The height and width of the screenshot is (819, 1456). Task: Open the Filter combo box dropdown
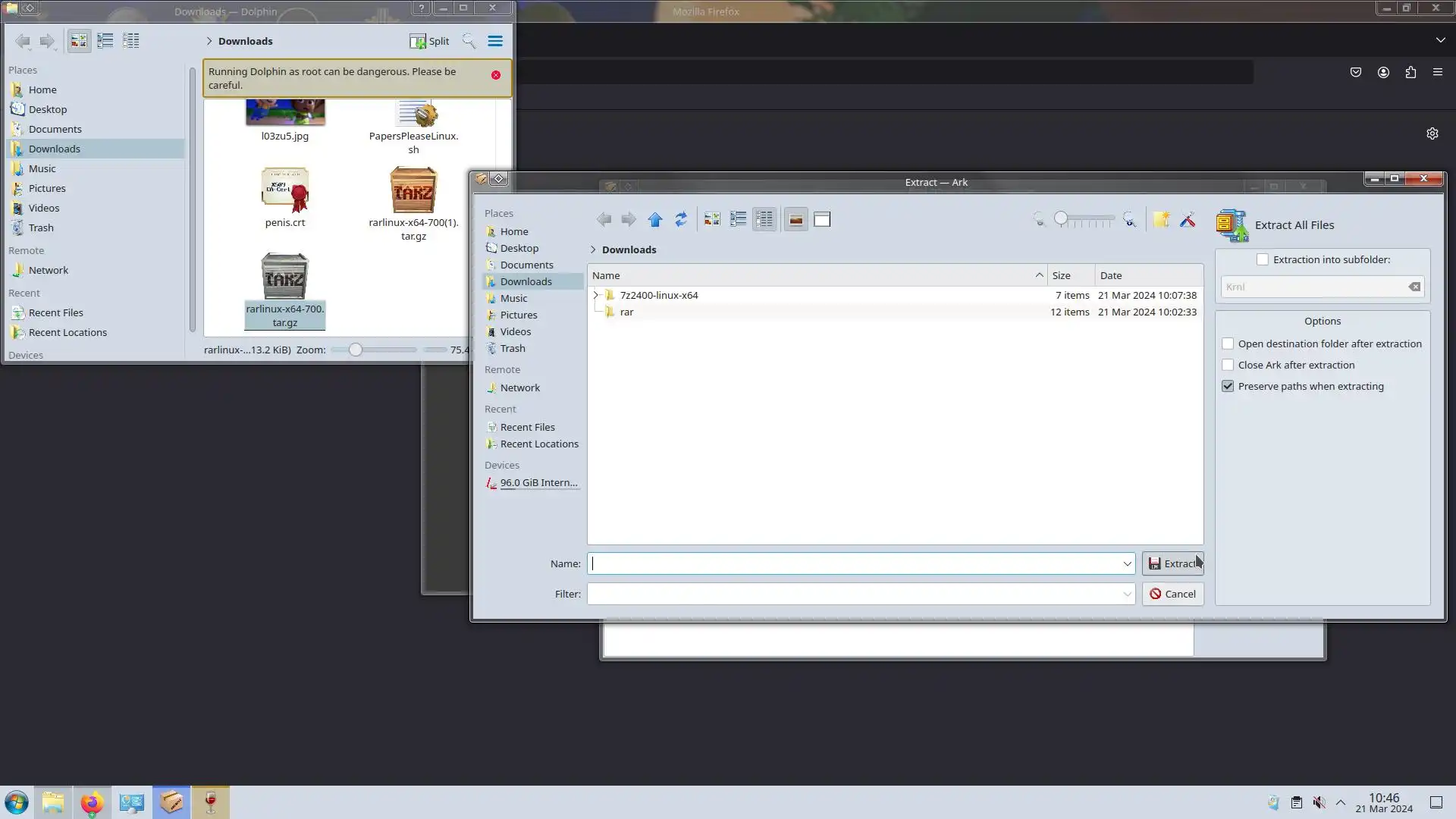click(x=1127, y=594)
